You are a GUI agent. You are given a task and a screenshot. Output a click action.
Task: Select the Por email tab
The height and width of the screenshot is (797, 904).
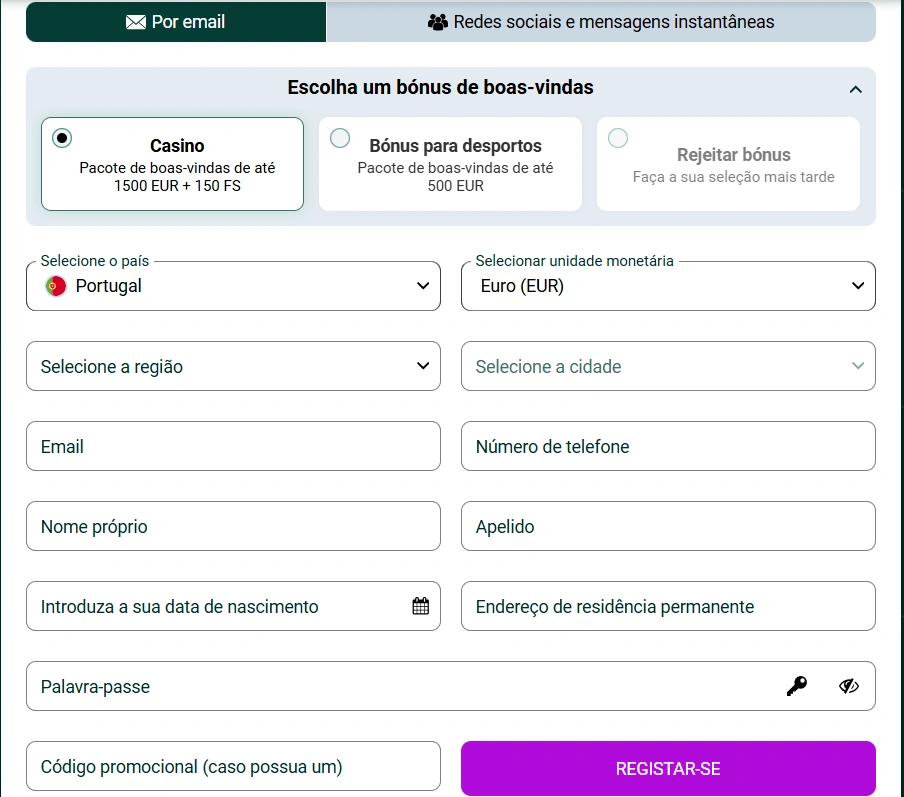point(176,20)
